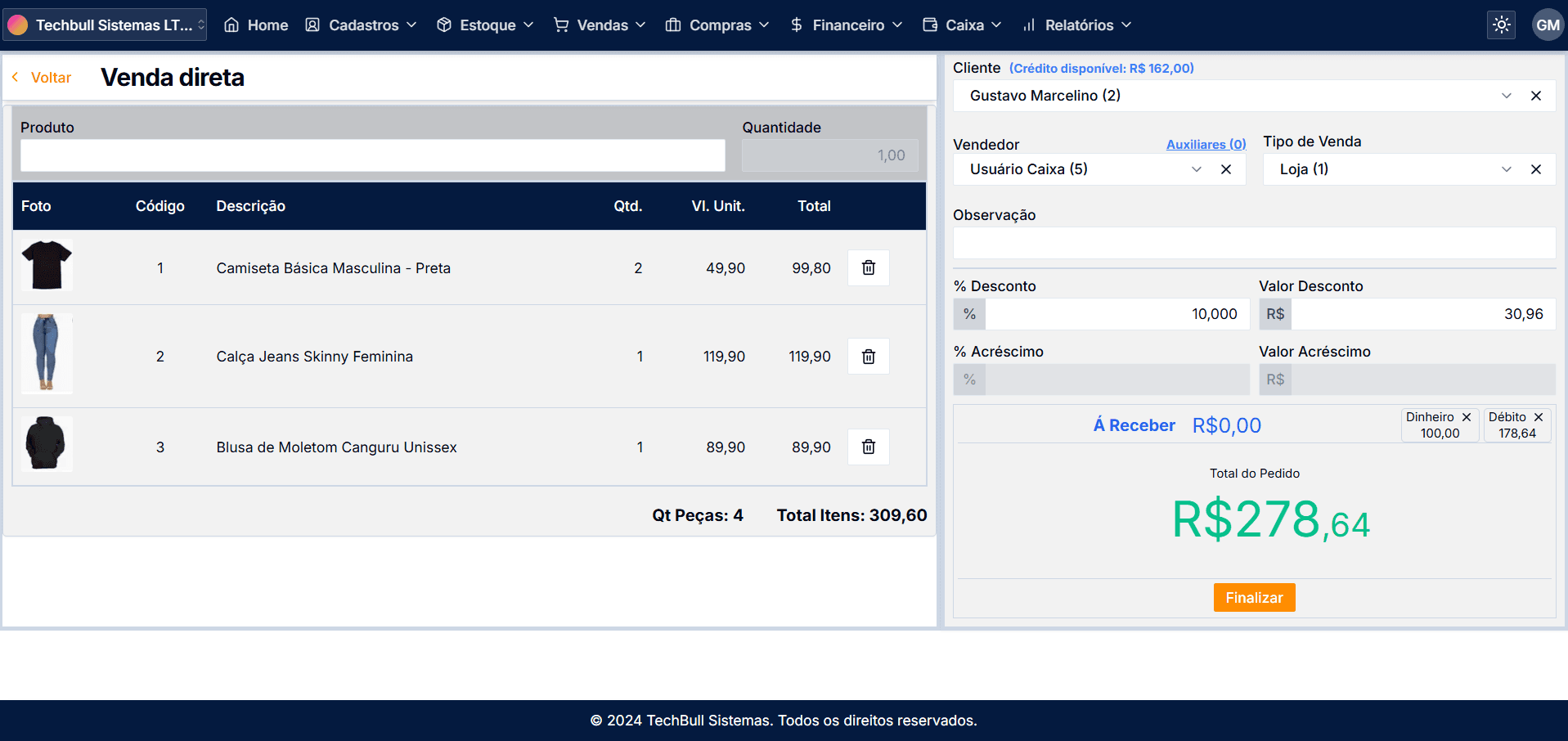Toggle the light/dark theme sun icon
The height and width of the screenshot is (741, 1568).
tap(1501, 25)
